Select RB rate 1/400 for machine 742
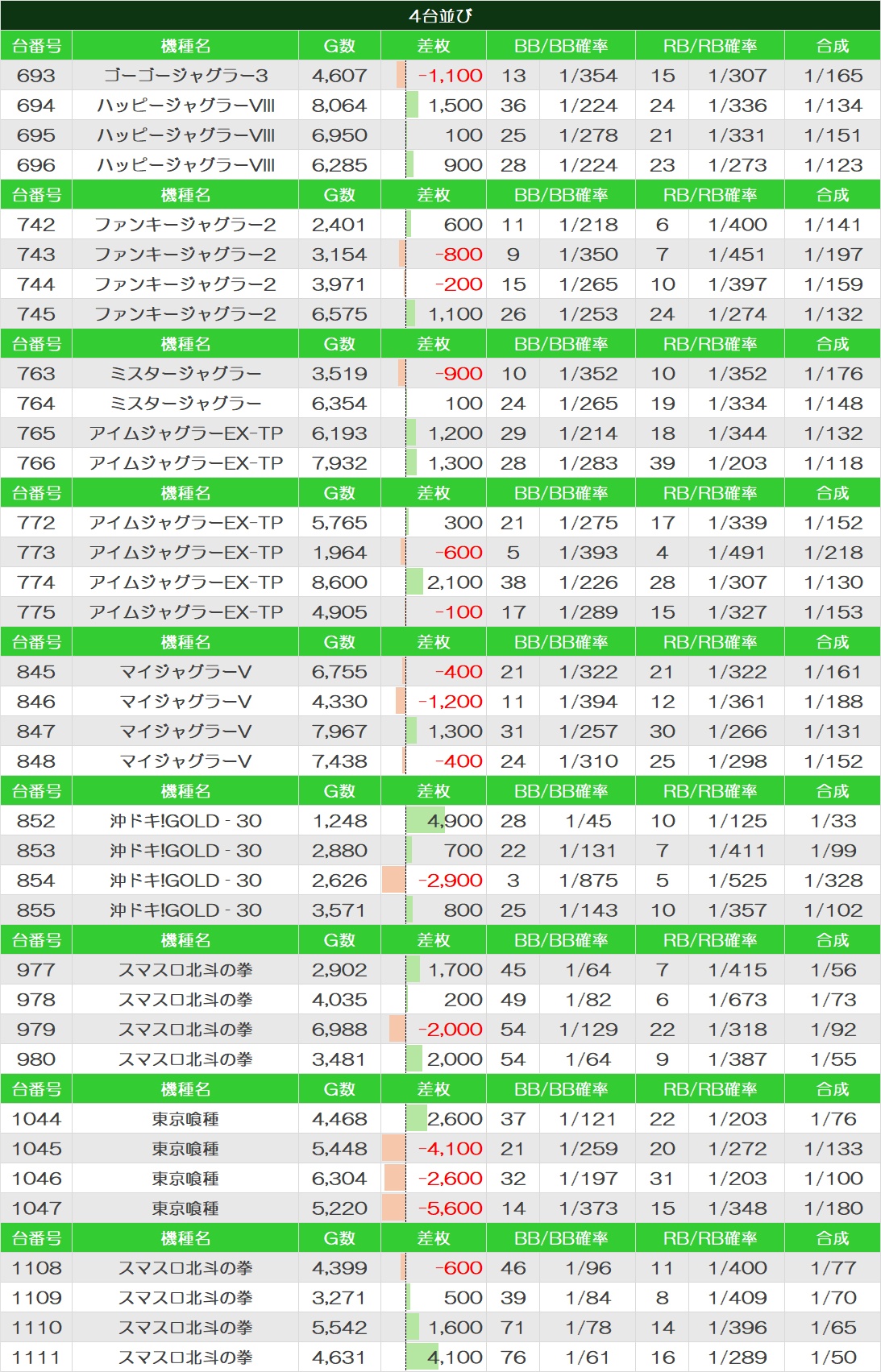881x1372 pixels. [738, 225]
